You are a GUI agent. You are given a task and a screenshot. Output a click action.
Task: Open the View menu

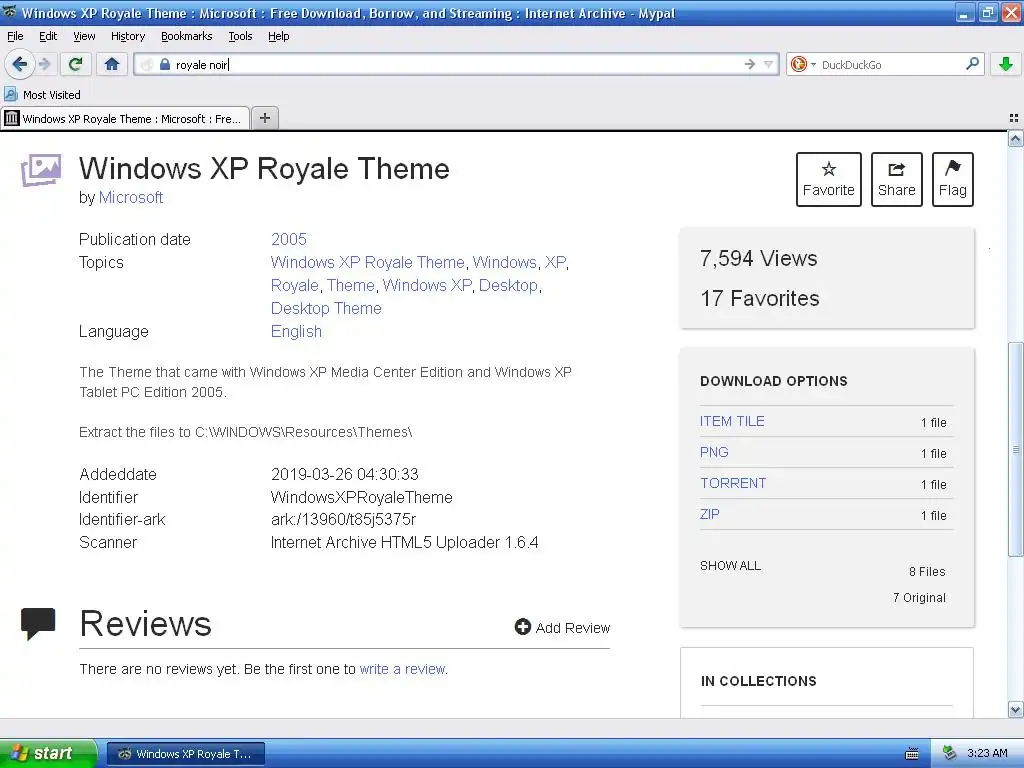(x=84, y=36)
